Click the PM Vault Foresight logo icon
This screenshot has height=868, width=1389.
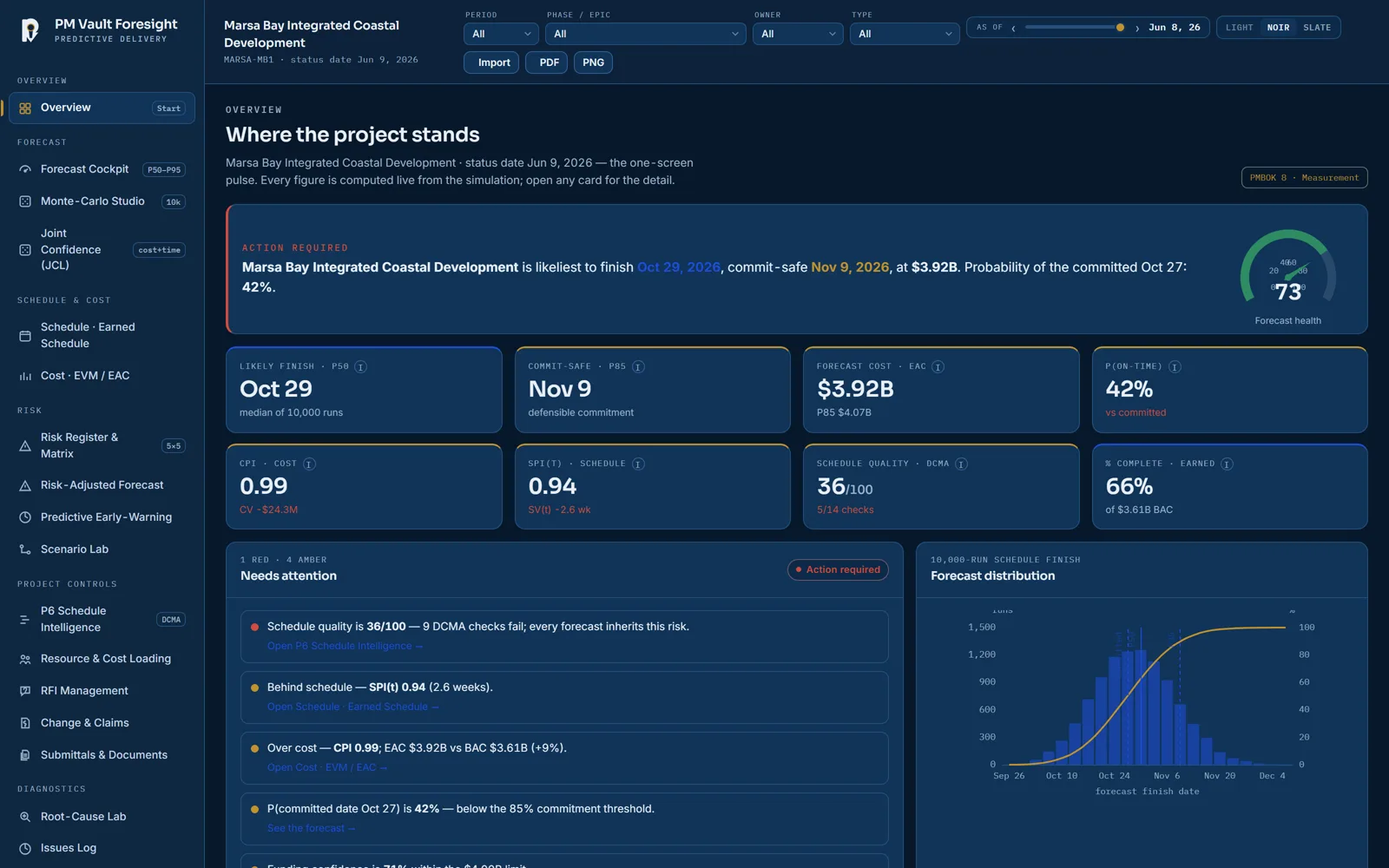(x=30, y=30)
